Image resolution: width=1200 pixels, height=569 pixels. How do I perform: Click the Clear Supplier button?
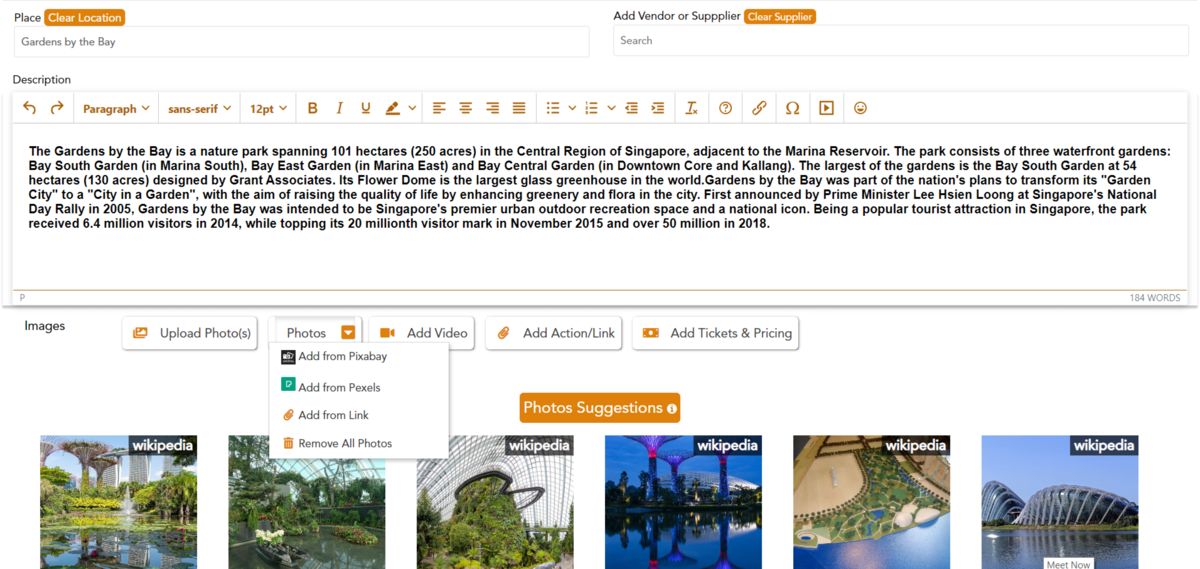click(x=780, y=16)
